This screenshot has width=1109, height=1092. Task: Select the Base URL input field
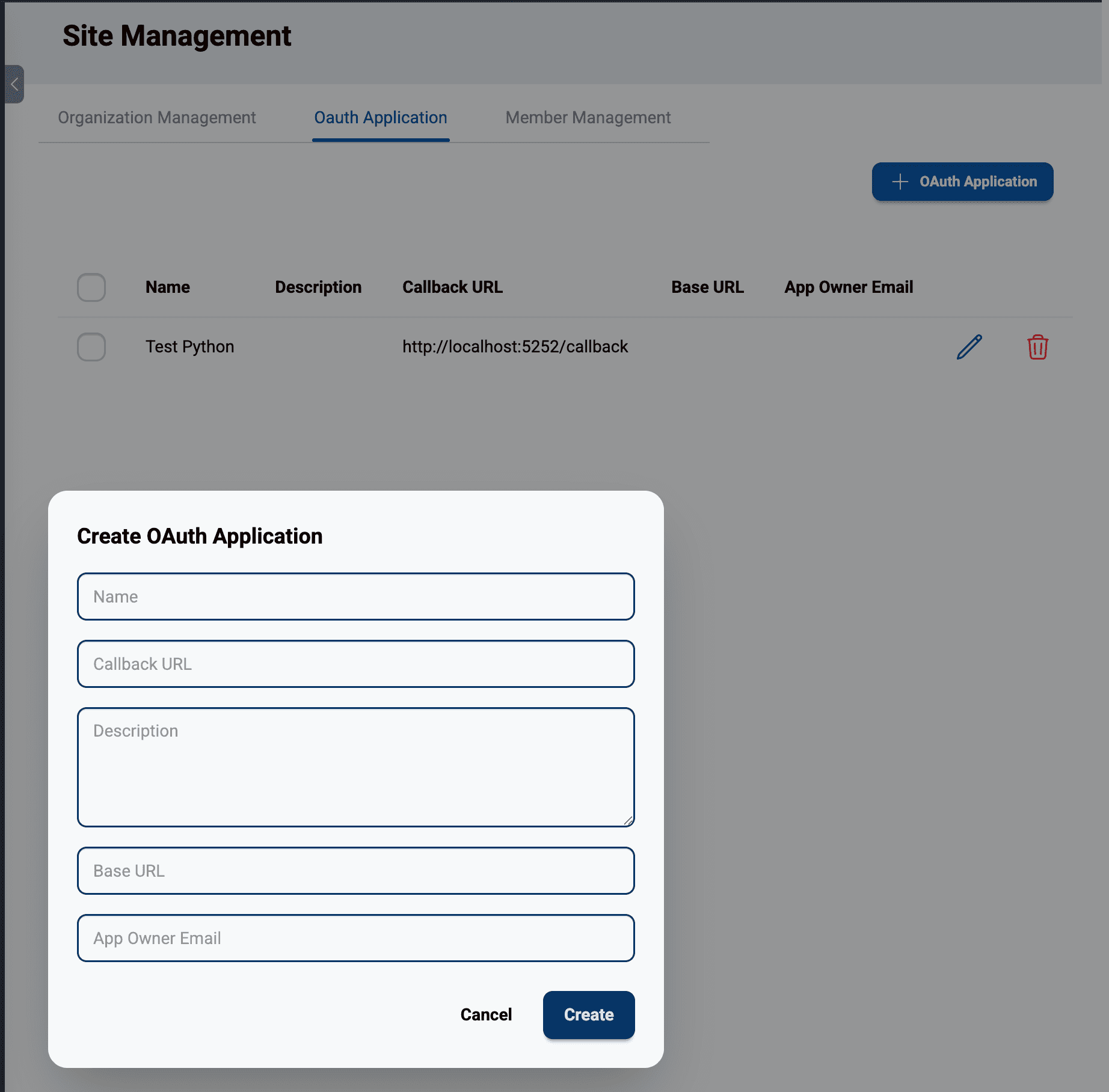[x=355, y=870]
